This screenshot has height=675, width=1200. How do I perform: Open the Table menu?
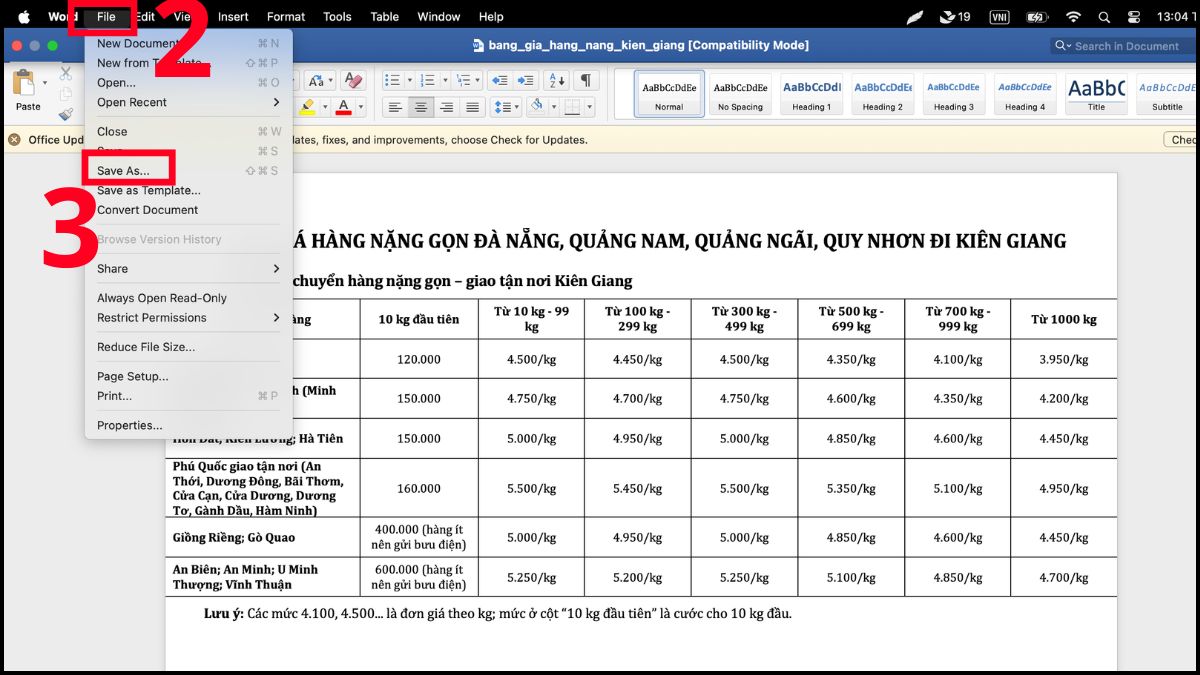tap(384, 17)
